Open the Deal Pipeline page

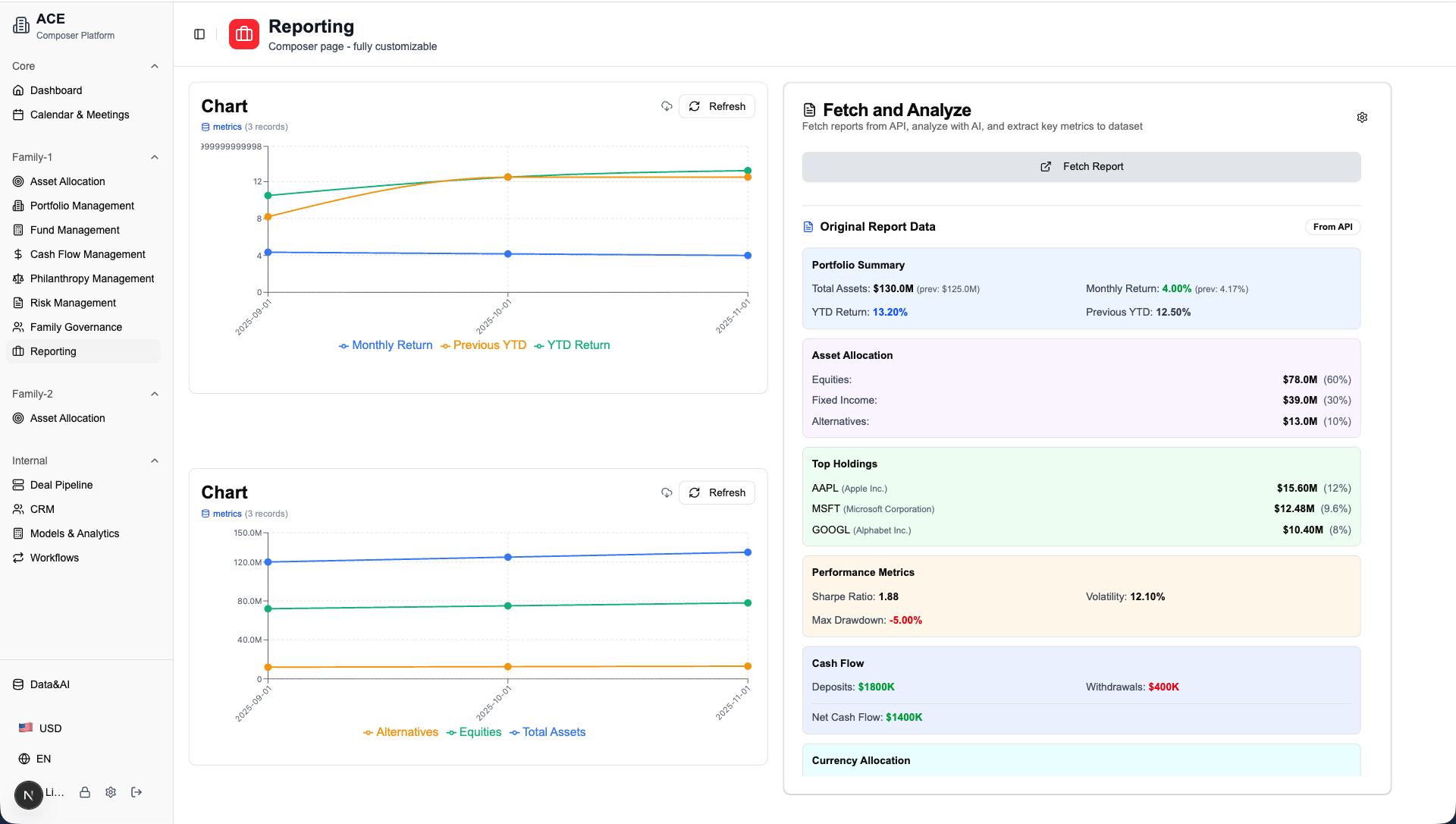click(x=61, y=485)
